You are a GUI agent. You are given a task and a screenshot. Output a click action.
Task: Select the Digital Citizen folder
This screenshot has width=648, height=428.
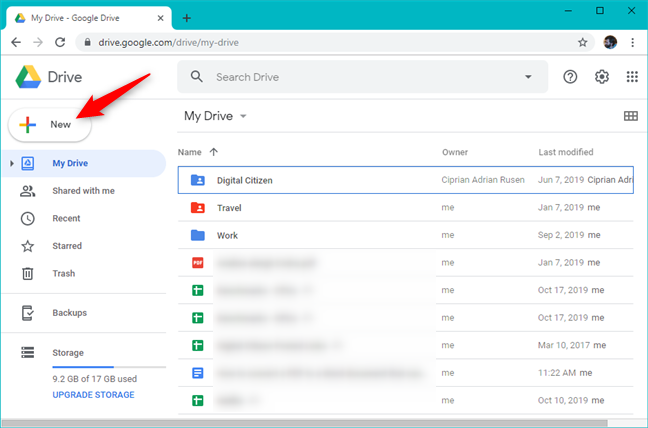click(405, 180)
